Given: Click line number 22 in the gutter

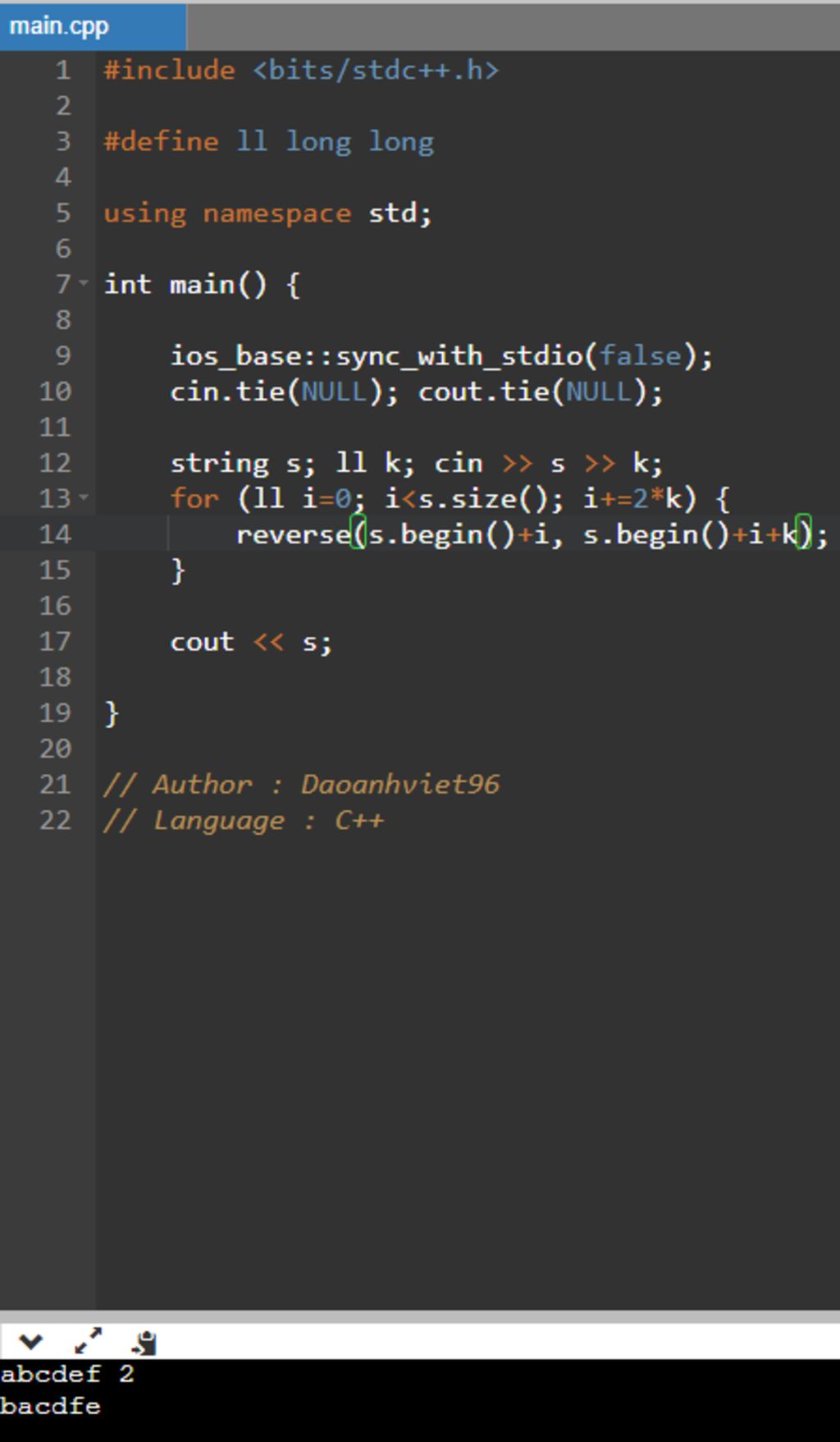Looking at the screenshot, I should (x=55, y=820).
